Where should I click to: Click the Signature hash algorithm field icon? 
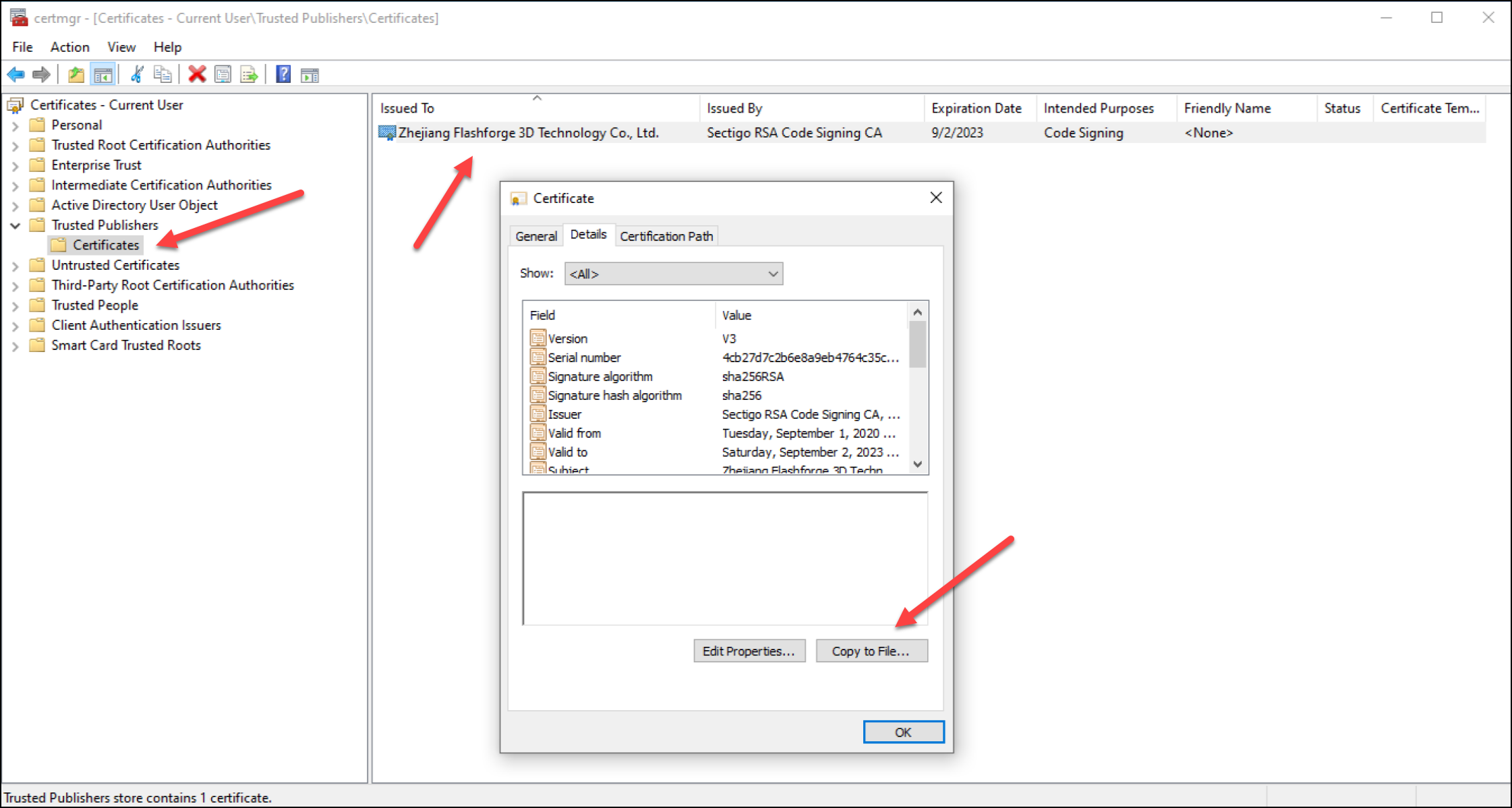537,395
